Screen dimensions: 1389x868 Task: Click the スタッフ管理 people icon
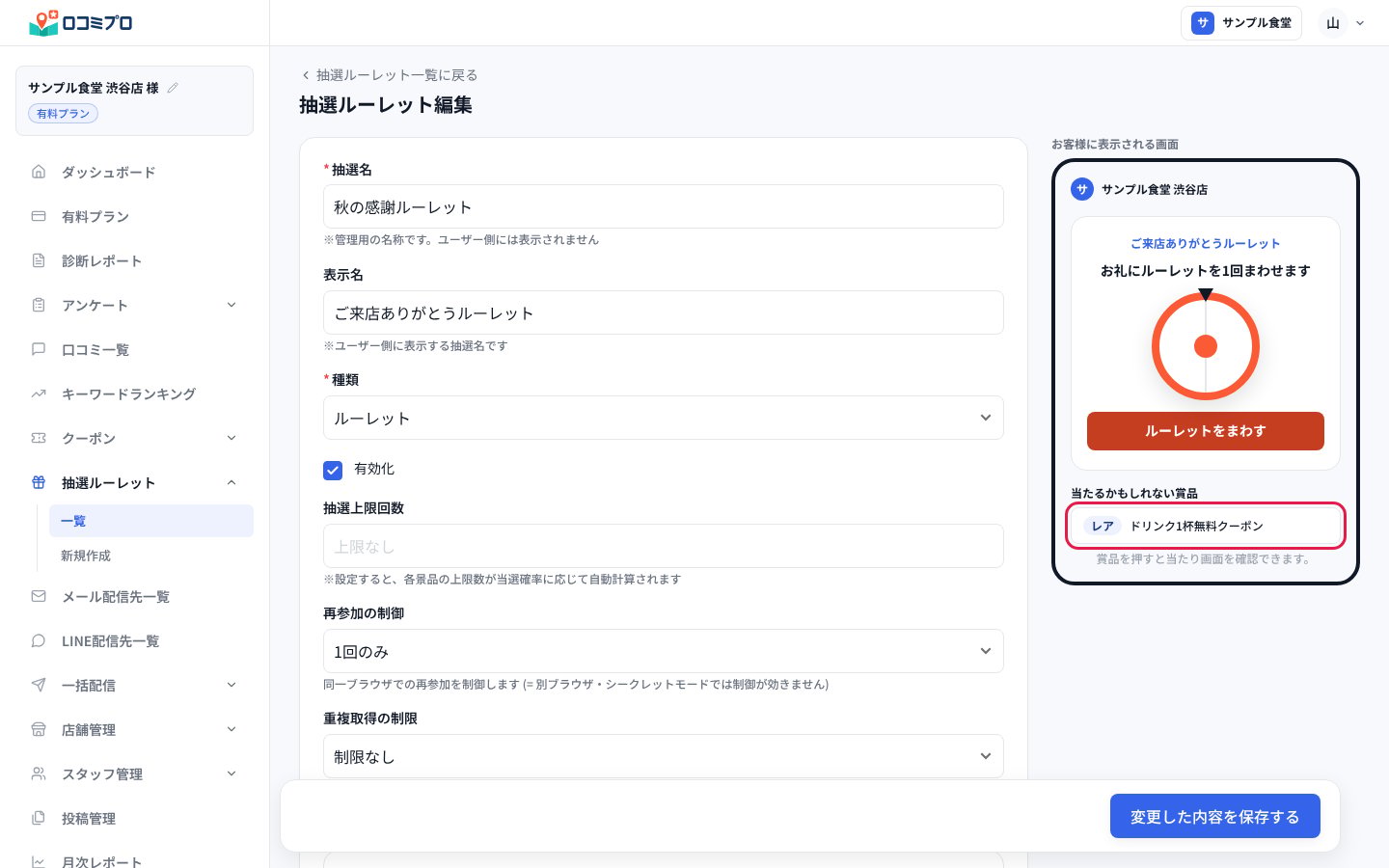(x=39, y=773)
